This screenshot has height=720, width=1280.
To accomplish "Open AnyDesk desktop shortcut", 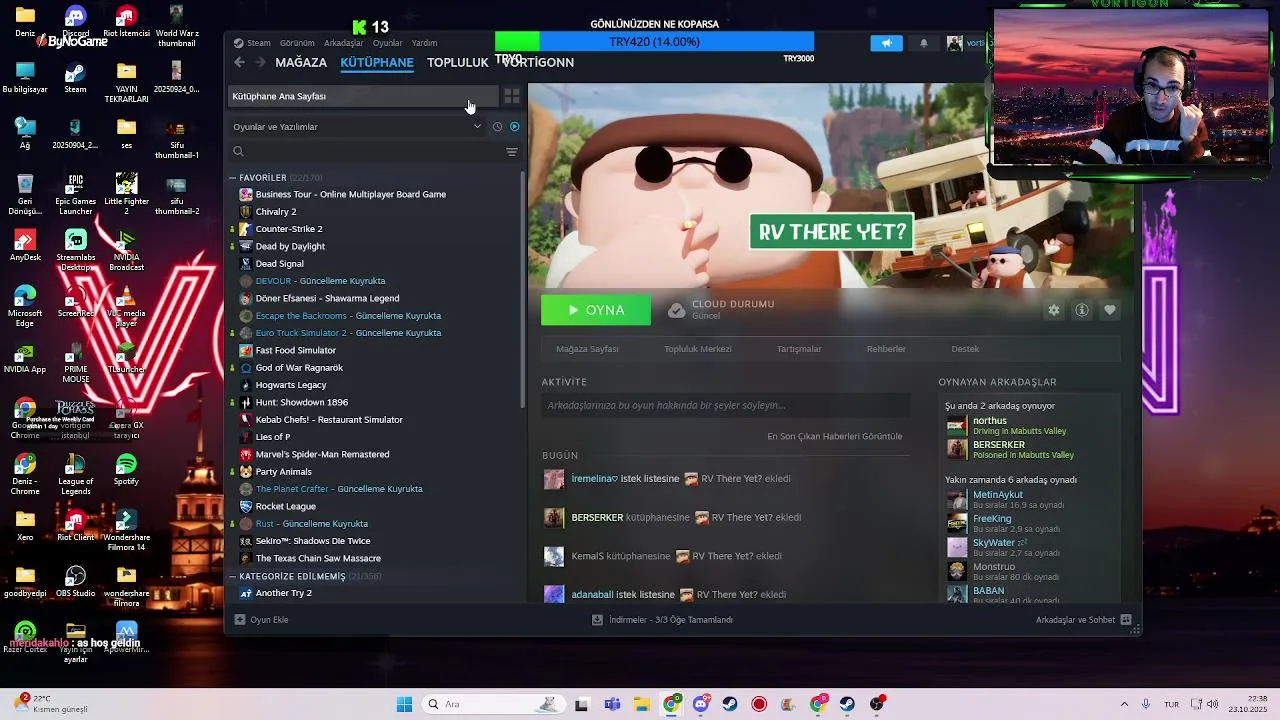I will 25,246.
